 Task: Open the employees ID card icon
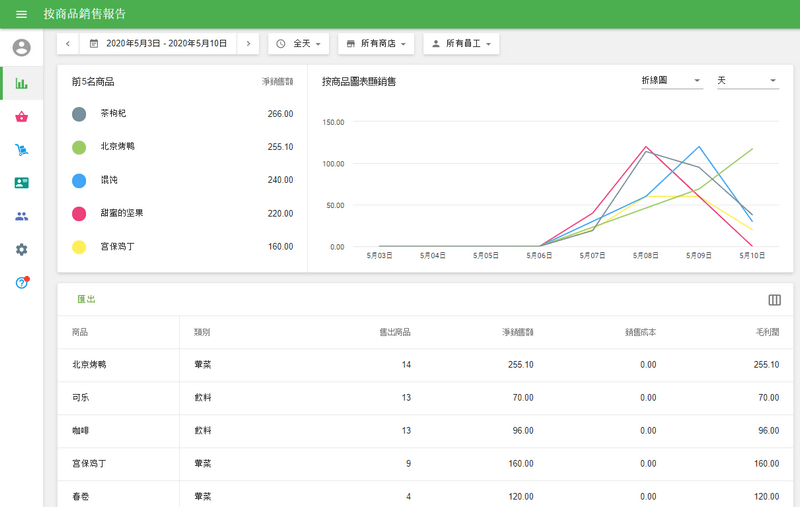(21, 183)
